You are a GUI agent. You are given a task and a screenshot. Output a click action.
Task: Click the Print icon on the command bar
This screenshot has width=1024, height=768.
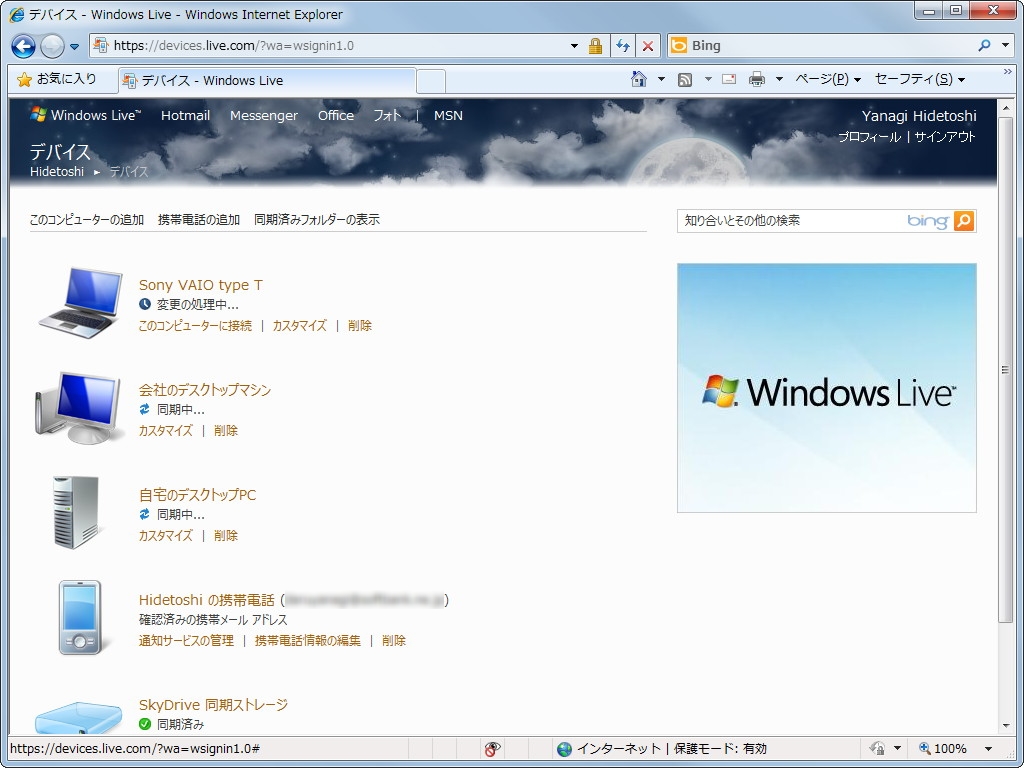click(757, 78)
